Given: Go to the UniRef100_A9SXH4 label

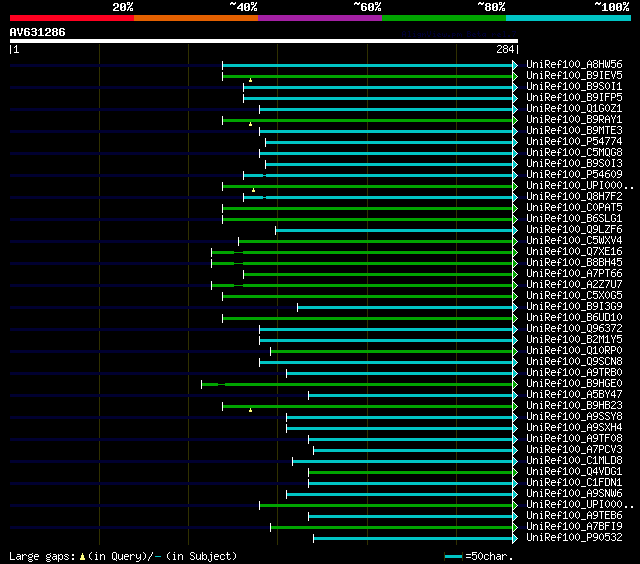Looking at the screenshot, I should [574, 428].
